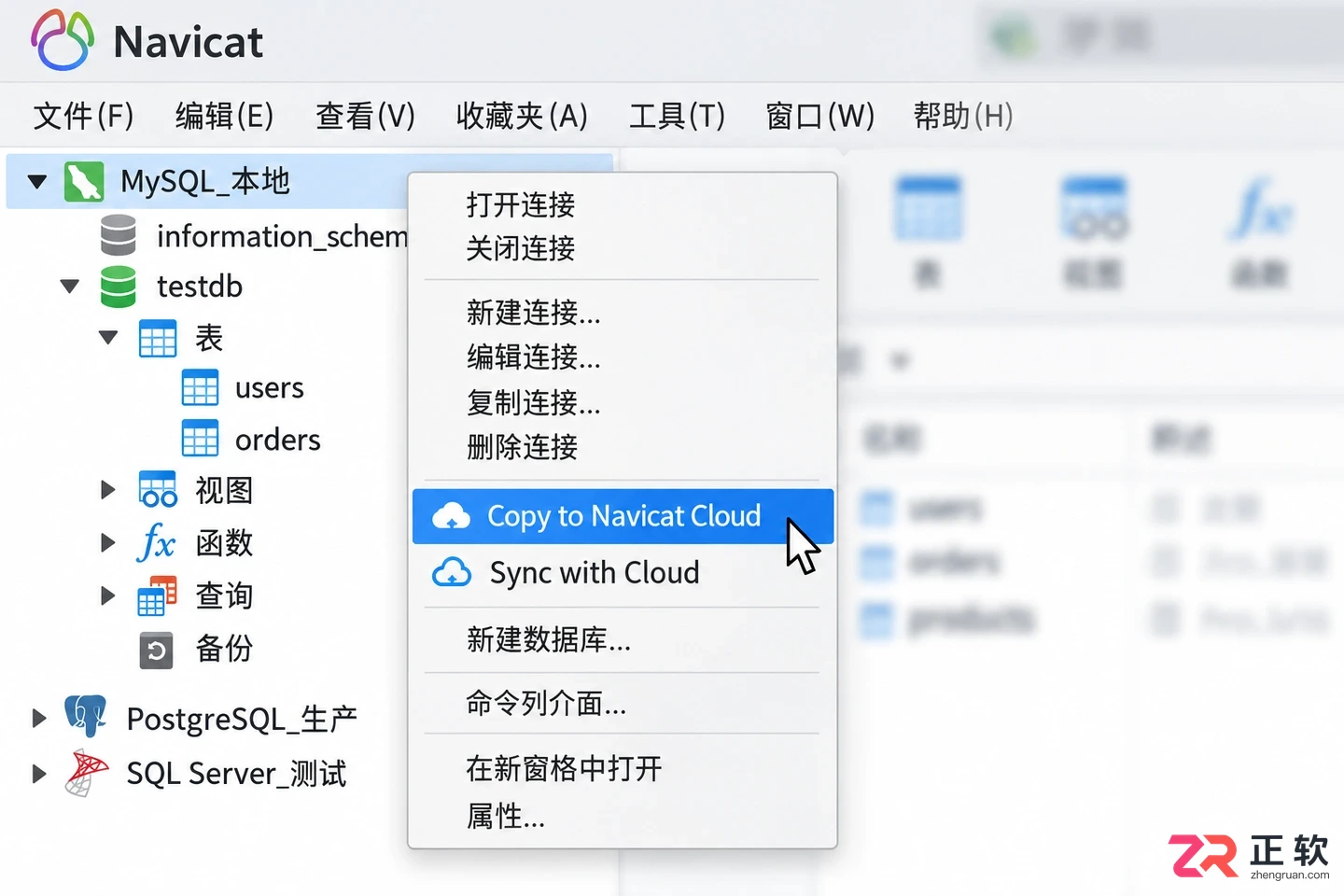Choose 删除连接 in context menu
The width and height of the screenshot is (1344, 896).
point(522,447)
